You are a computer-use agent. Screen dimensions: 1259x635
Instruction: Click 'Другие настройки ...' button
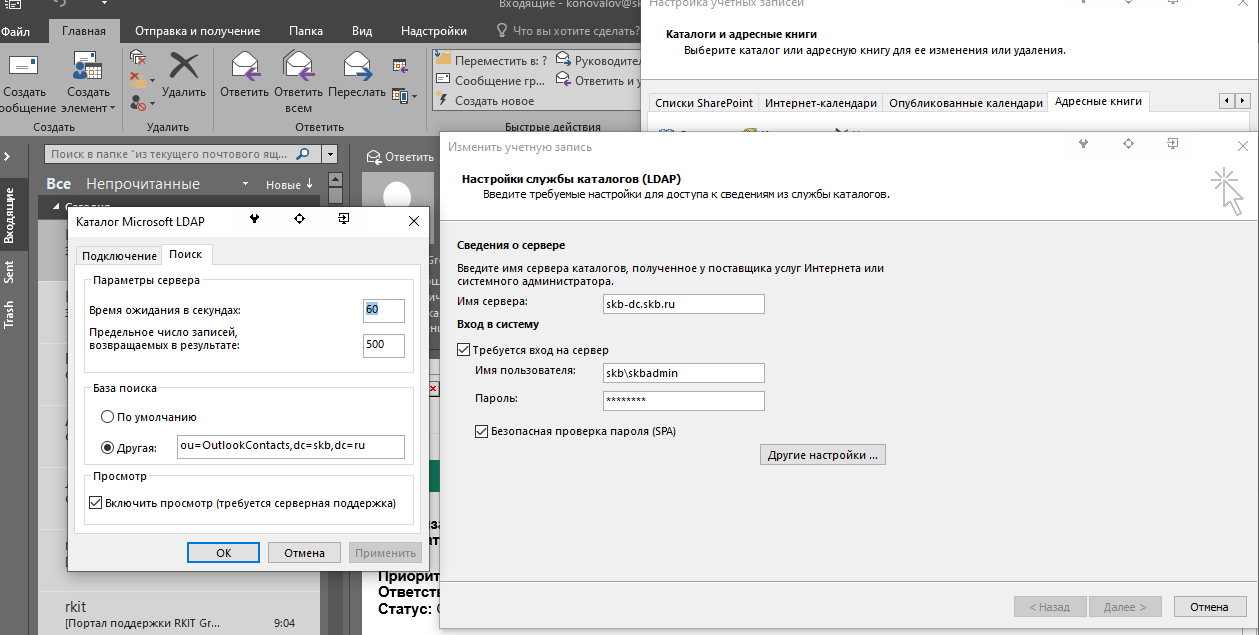tap(823, 455)
